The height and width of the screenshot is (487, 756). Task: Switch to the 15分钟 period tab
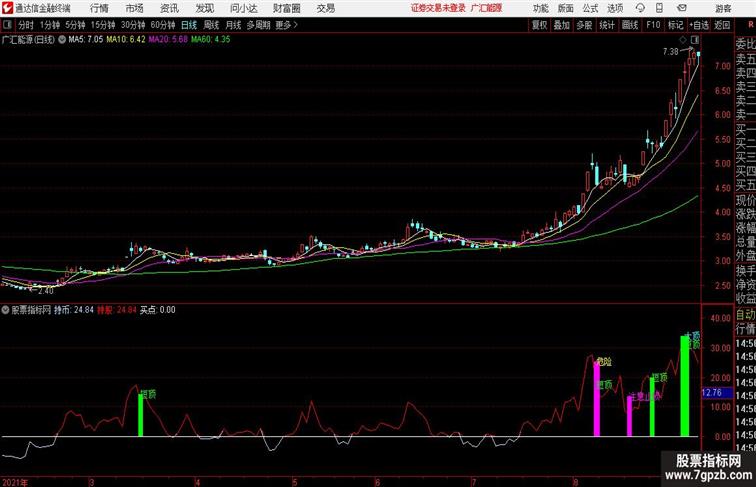(103, 25)
